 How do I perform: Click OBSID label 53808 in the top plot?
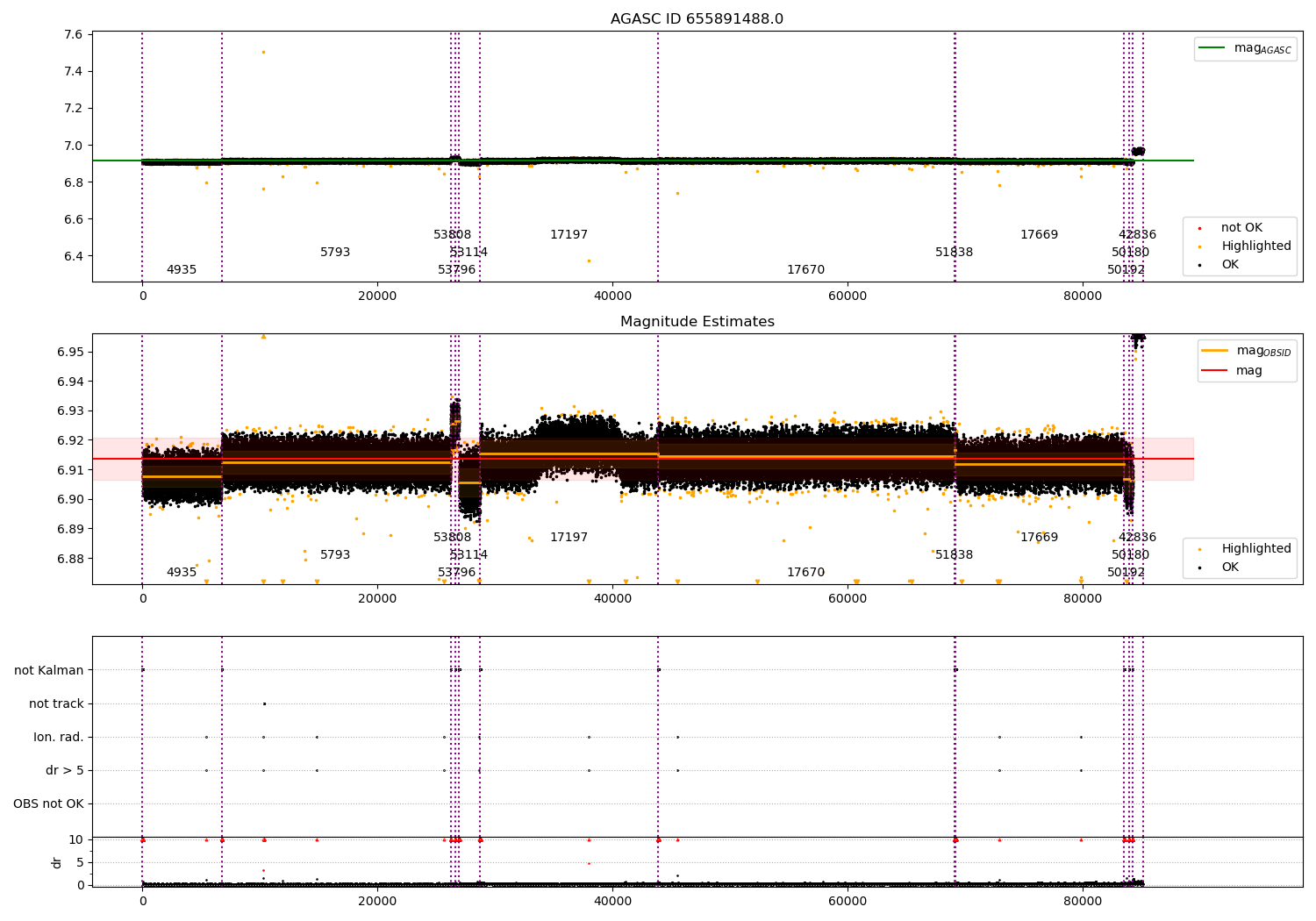click(x=453, y=235)
